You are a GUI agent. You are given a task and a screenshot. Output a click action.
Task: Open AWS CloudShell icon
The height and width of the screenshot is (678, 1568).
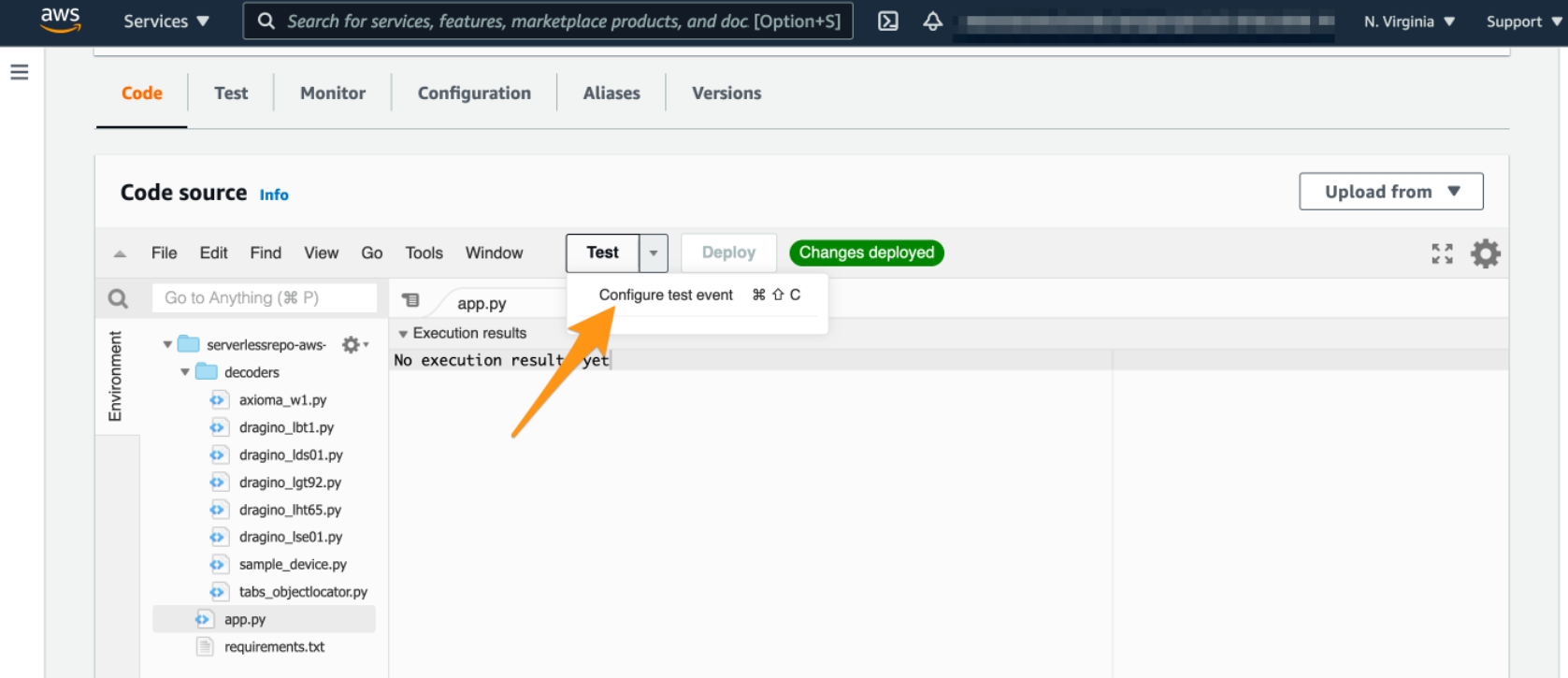[x=888, y=21]
